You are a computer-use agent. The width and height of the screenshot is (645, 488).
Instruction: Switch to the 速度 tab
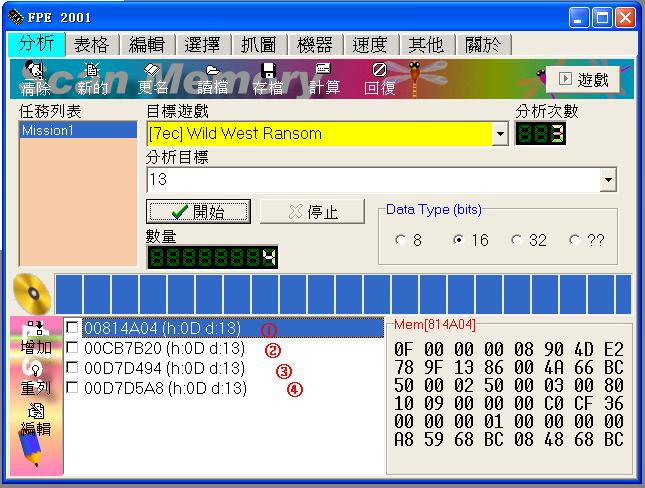(x=371, y=44)
